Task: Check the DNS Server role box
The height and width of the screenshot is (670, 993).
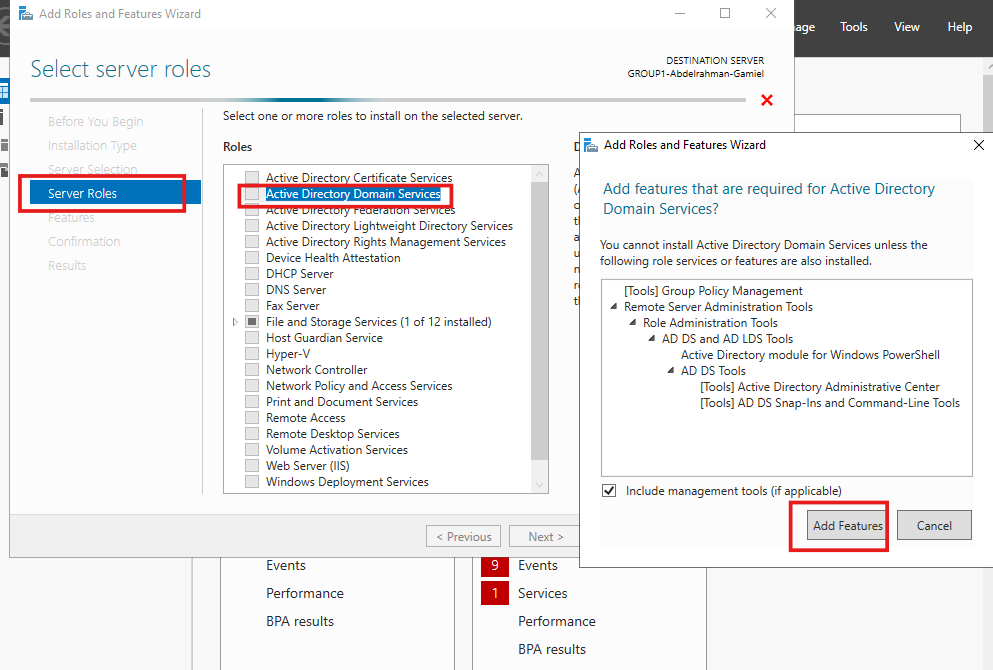Action: [x=252, y=290]
